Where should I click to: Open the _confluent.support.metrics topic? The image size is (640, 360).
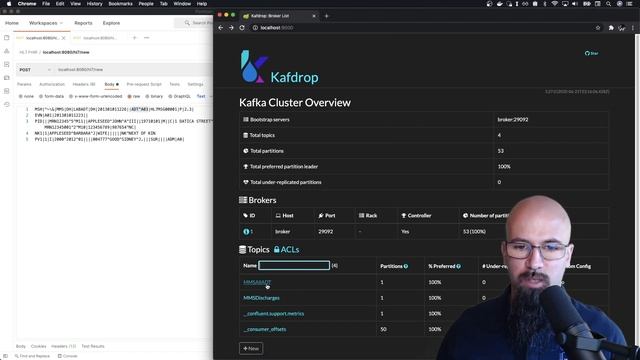(x=273, y=313)
